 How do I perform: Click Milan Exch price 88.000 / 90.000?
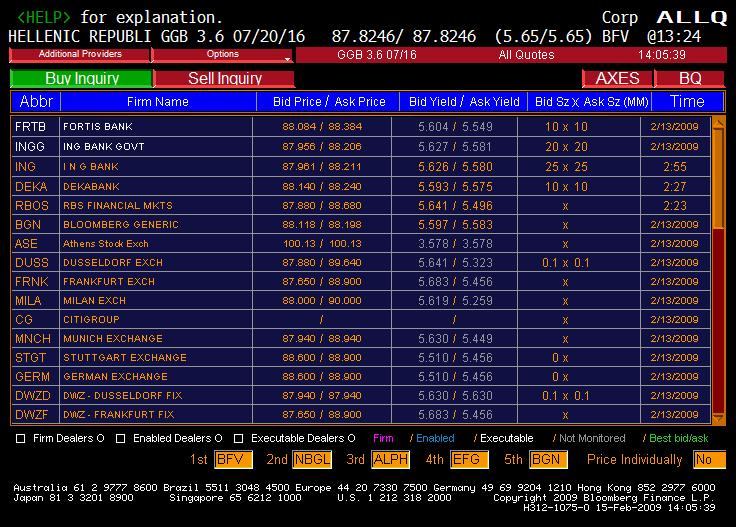[x=322, y=300]
